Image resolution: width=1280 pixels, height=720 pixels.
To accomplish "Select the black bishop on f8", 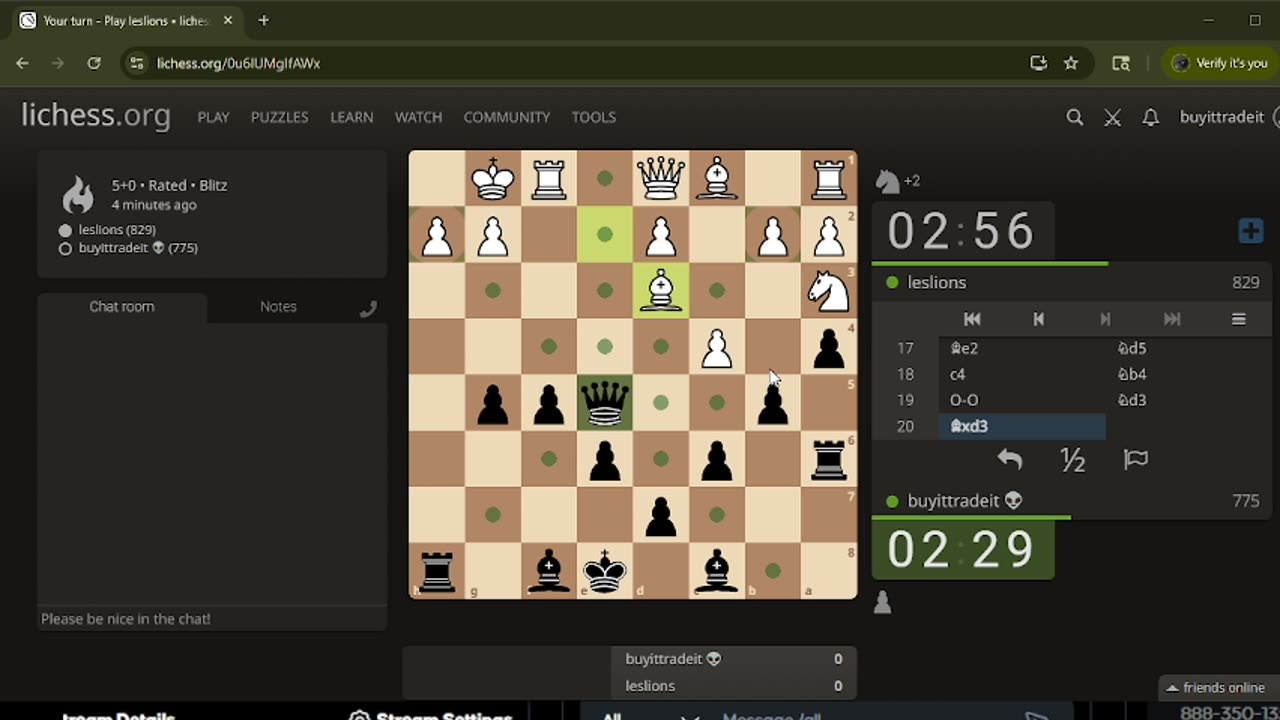I will click(549, 571).
